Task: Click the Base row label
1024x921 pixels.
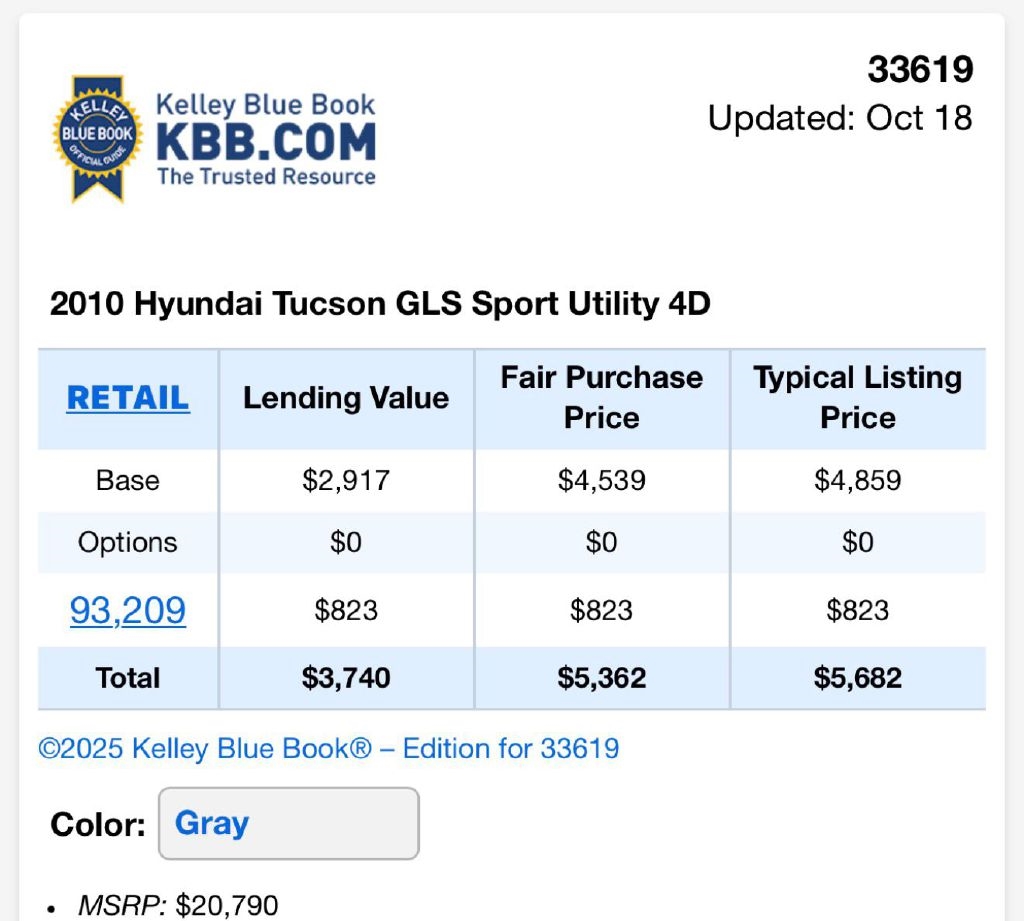Action: pos(128,480)
